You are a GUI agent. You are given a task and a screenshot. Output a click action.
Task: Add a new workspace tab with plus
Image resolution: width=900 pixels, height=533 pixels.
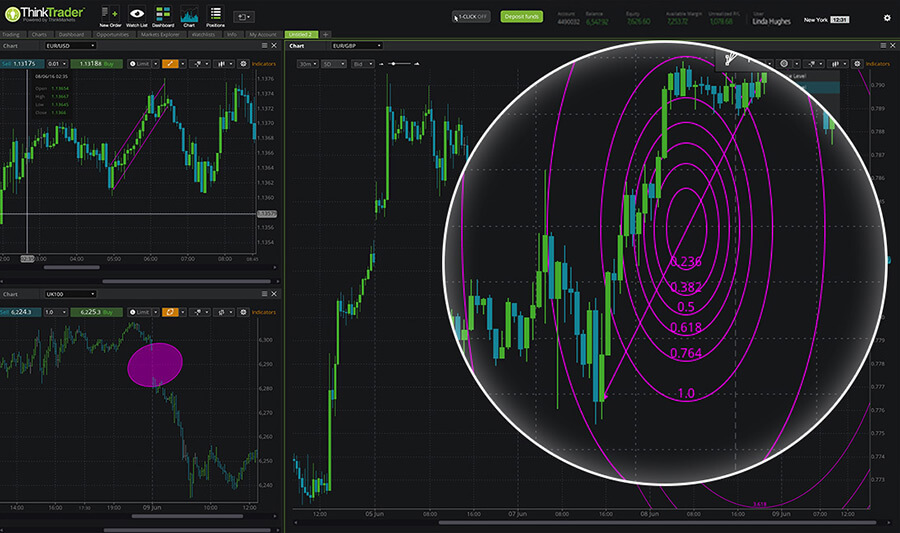click(326, 34)
